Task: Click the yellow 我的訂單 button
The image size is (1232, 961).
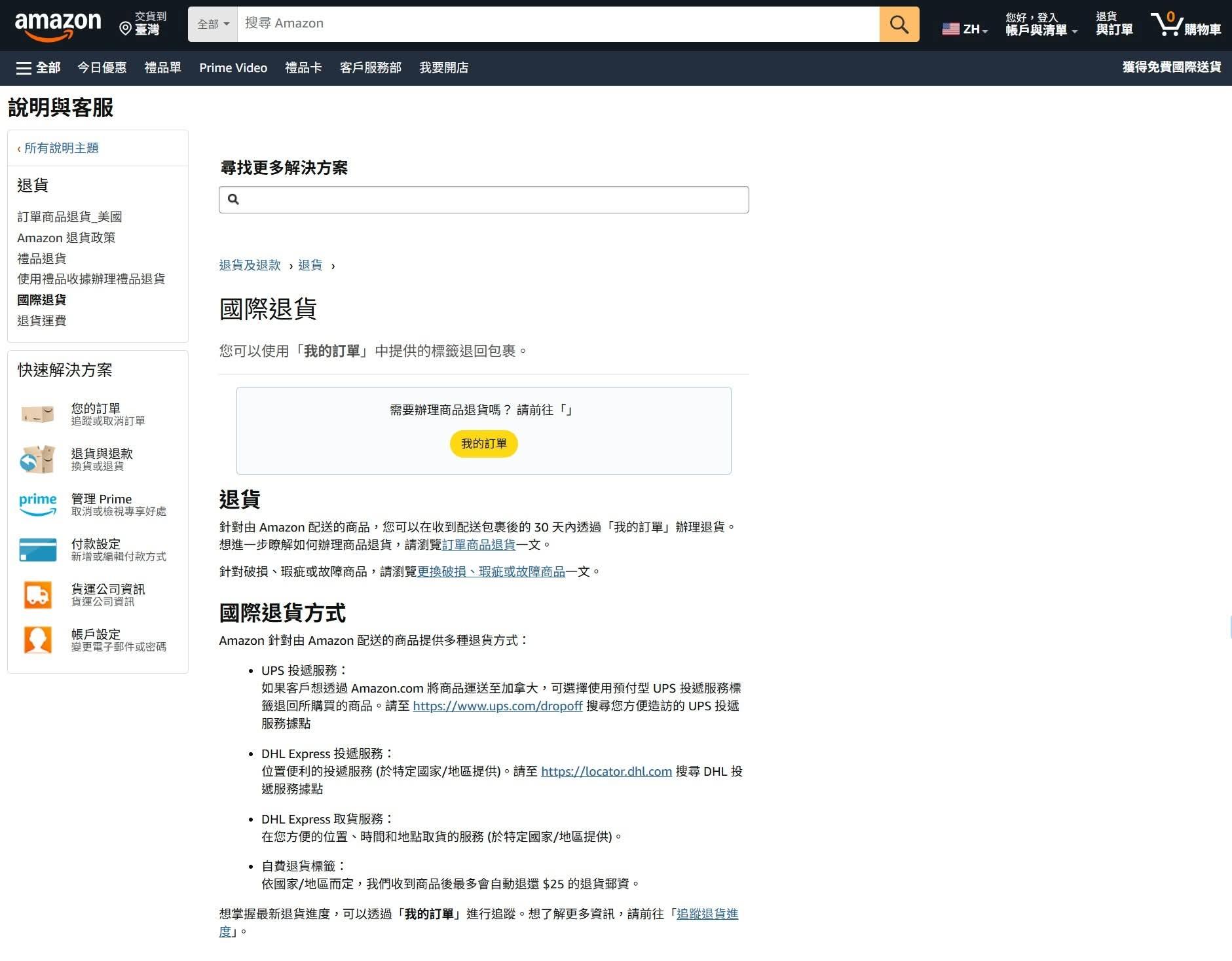Action: (483, 444)
